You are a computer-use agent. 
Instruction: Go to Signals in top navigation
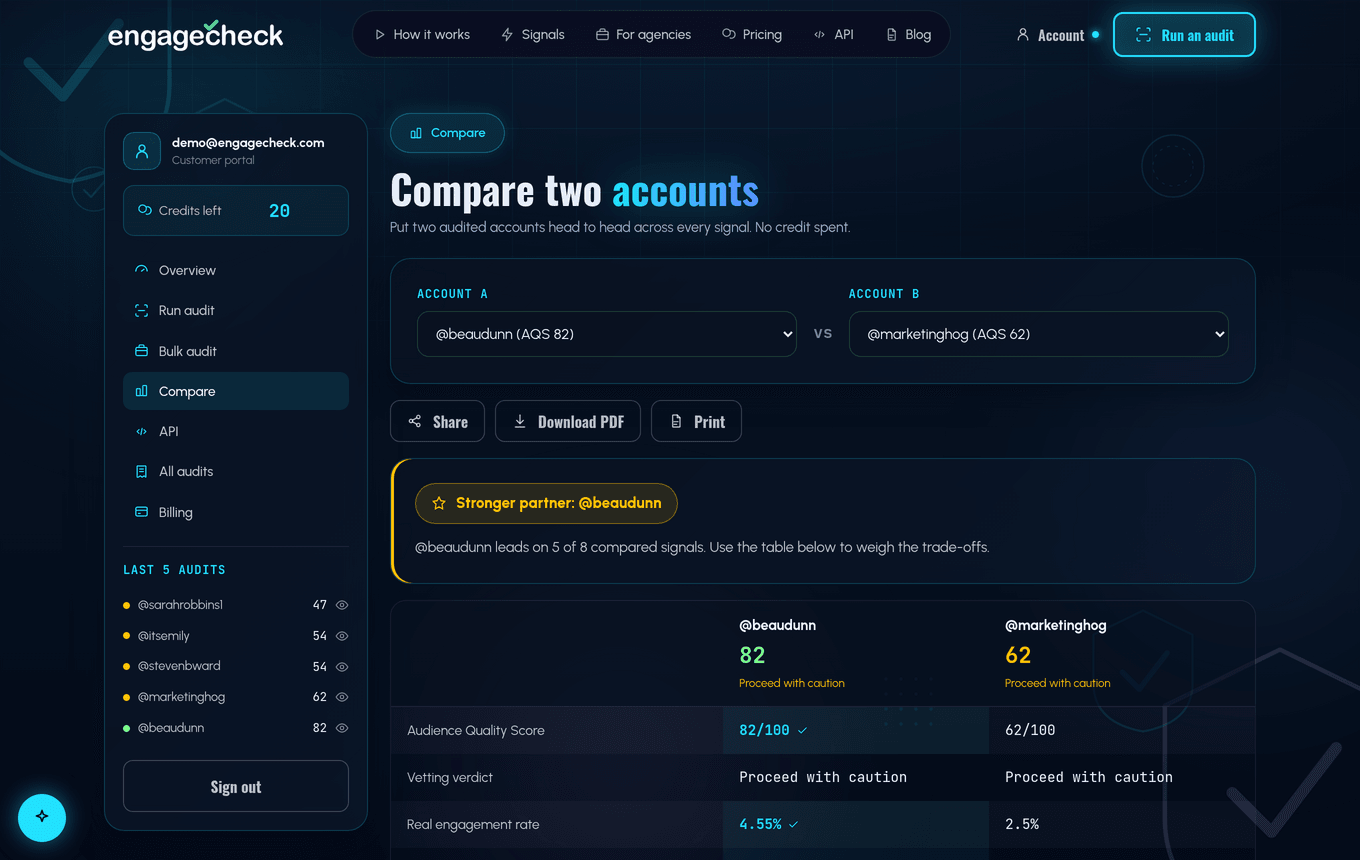pyautogui.click(x=533, y=34)
